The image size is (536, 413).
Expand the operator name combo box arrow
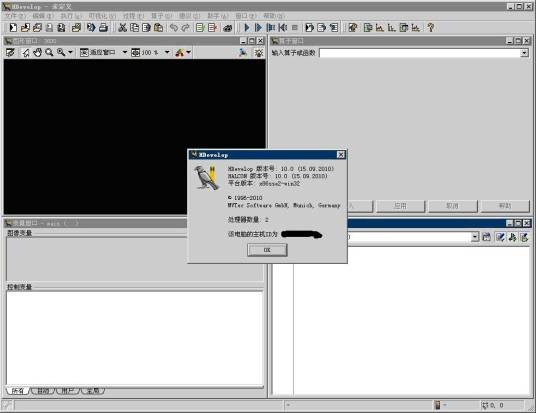point(524,53)
